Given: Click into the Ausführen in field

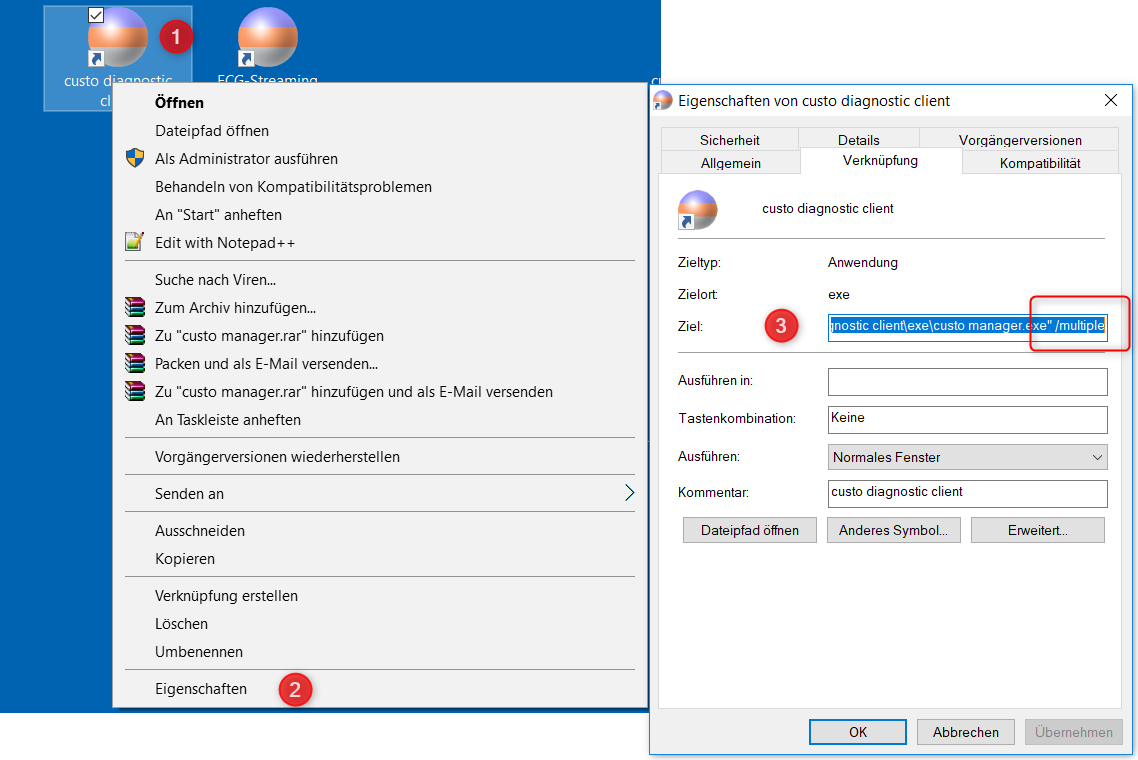Looking at the screenshot, I should pyautogui.click(x=967, y=382).
